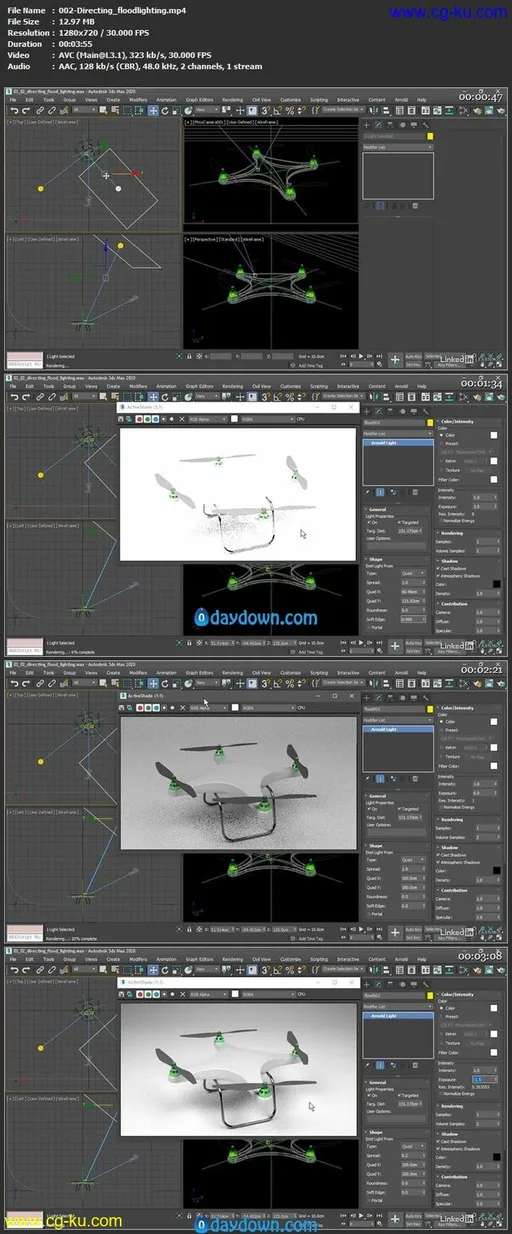This screenshot has height=1234, width=512.
Task: Click Undo icon in 00:00:47 frame toolbar
Action: pos(14,110)
